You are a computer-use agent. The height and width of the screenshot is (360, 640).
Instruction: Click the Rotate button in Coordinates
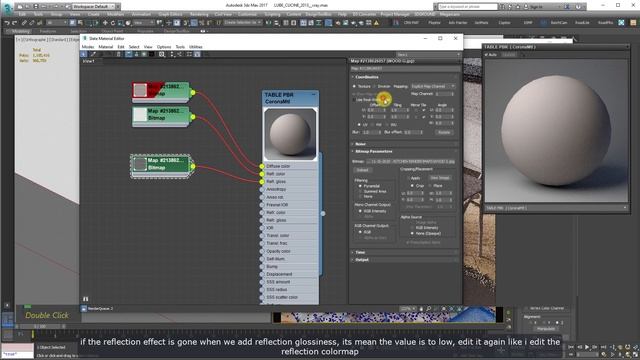tap(444, 132)
